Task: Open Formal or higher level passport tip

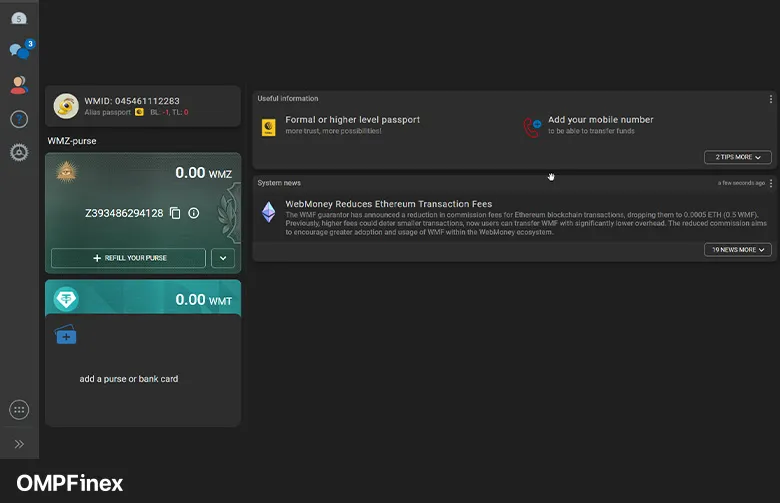Action: pyautogui.click(x=352, y=125)
